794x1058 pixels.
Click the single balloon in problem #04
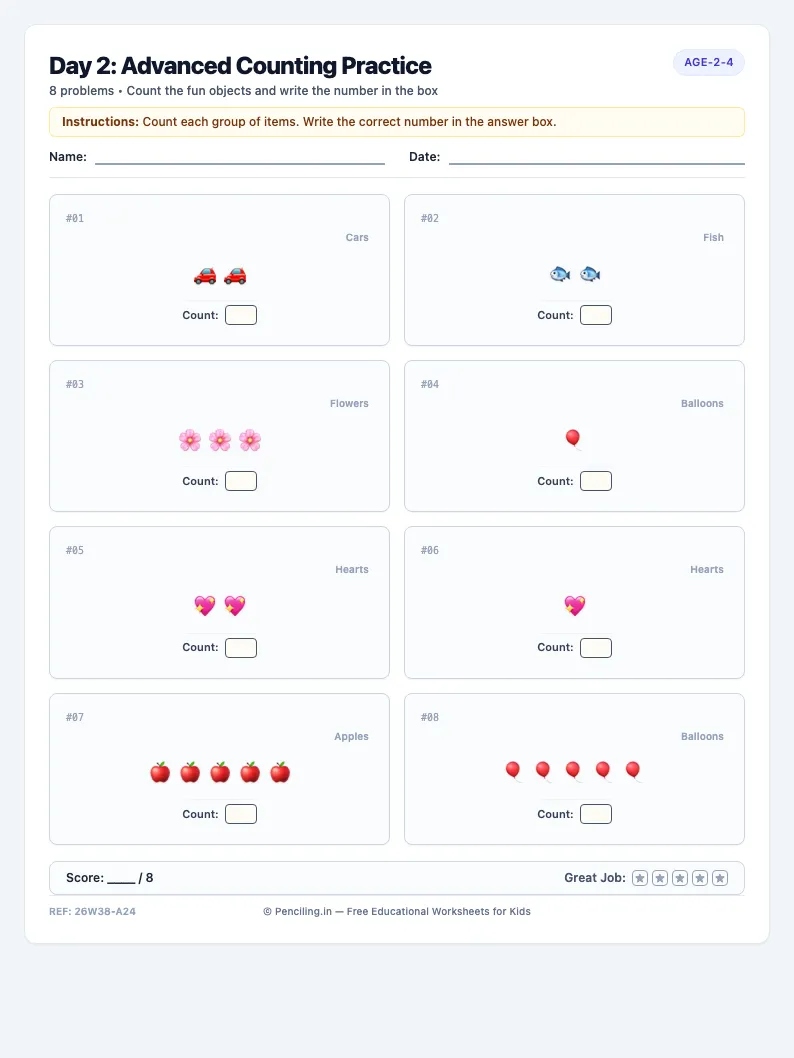573,439
